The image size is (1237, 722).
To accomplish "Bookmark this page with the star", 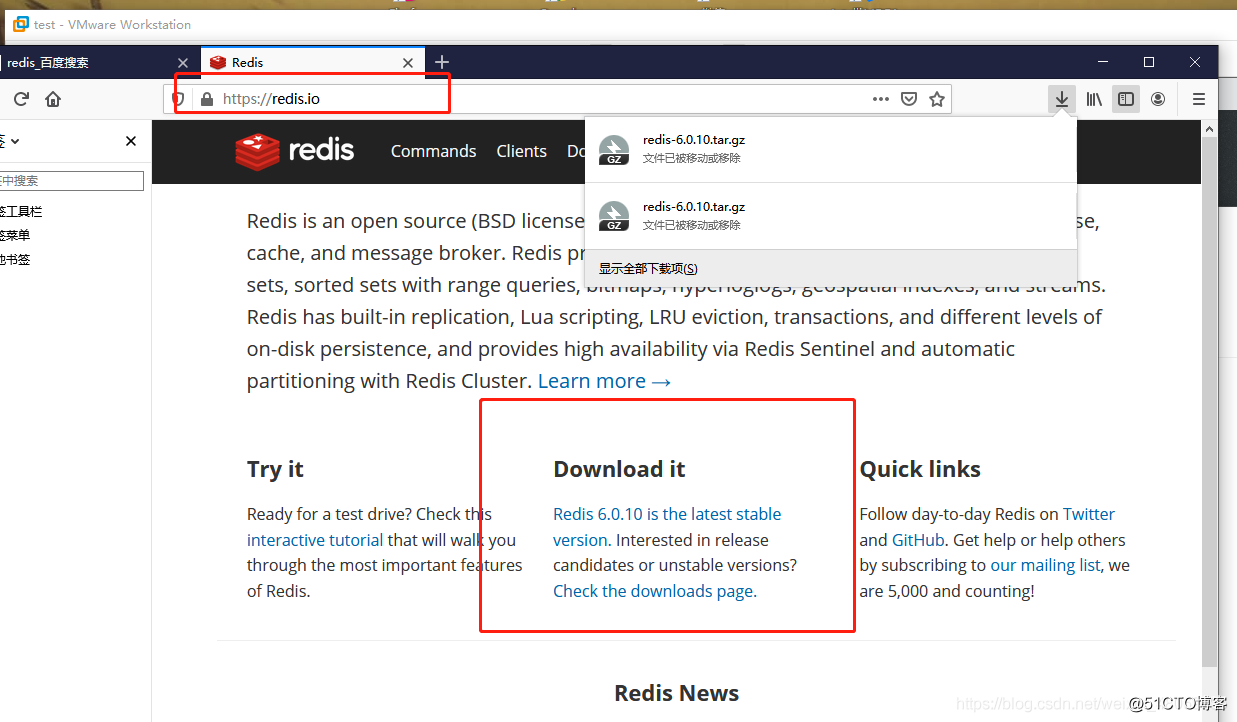I will coord(937,99).
